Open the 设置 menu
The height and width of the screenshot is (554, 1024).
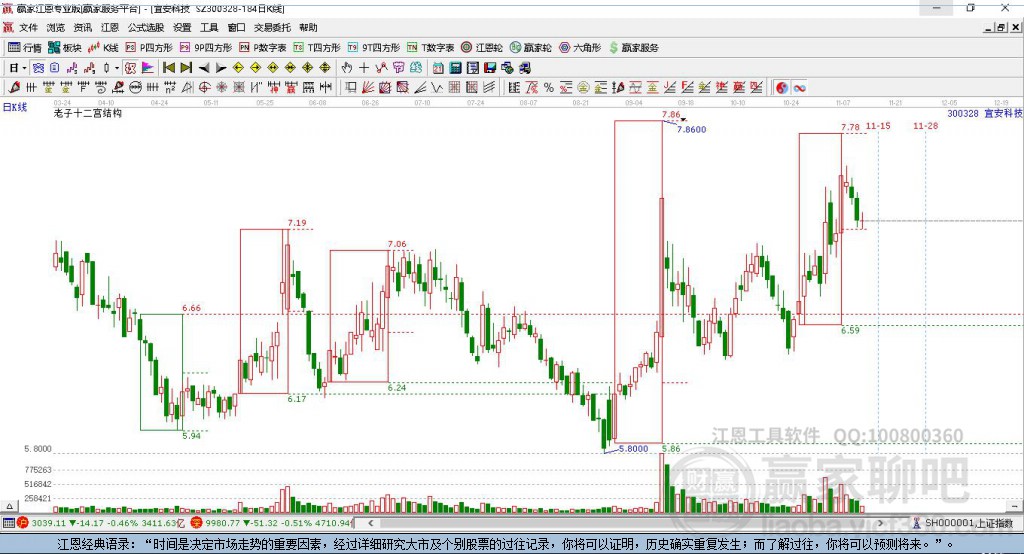coord(182,27)
